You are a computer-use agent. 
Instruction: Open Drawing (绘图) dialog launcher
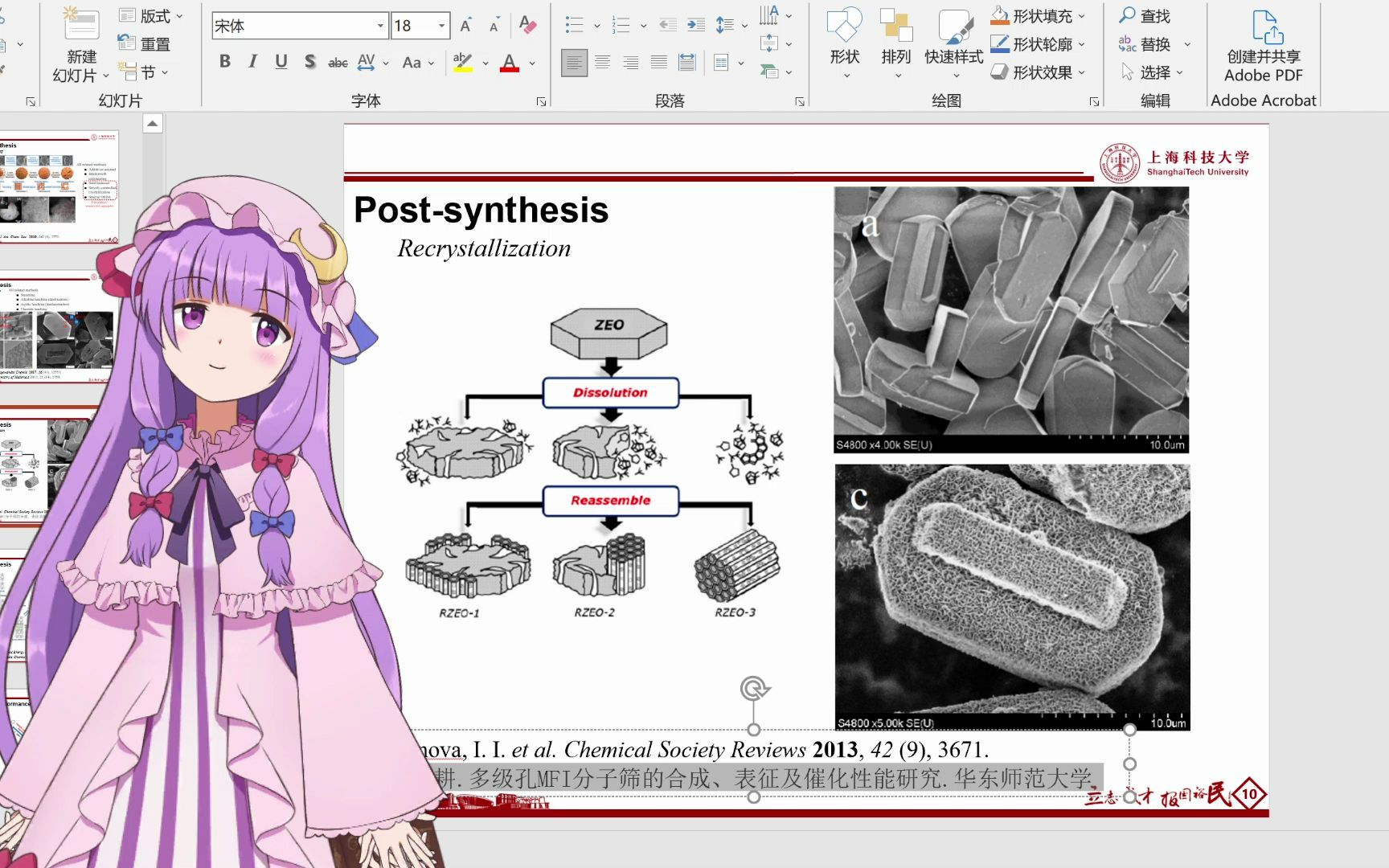[x=1094, y=101]
